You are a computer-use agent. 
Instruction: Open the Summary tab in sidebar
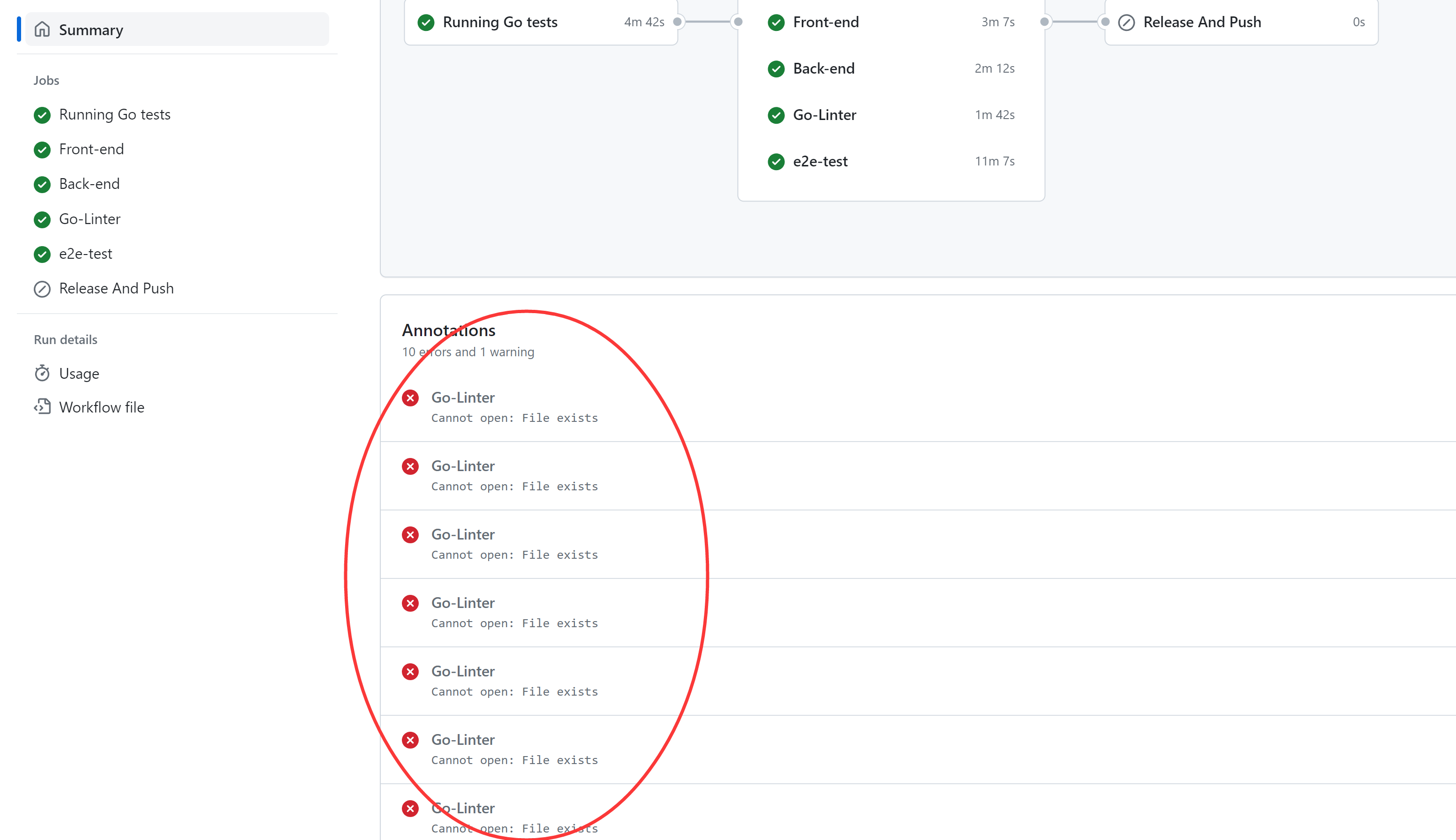coord(91,30)
